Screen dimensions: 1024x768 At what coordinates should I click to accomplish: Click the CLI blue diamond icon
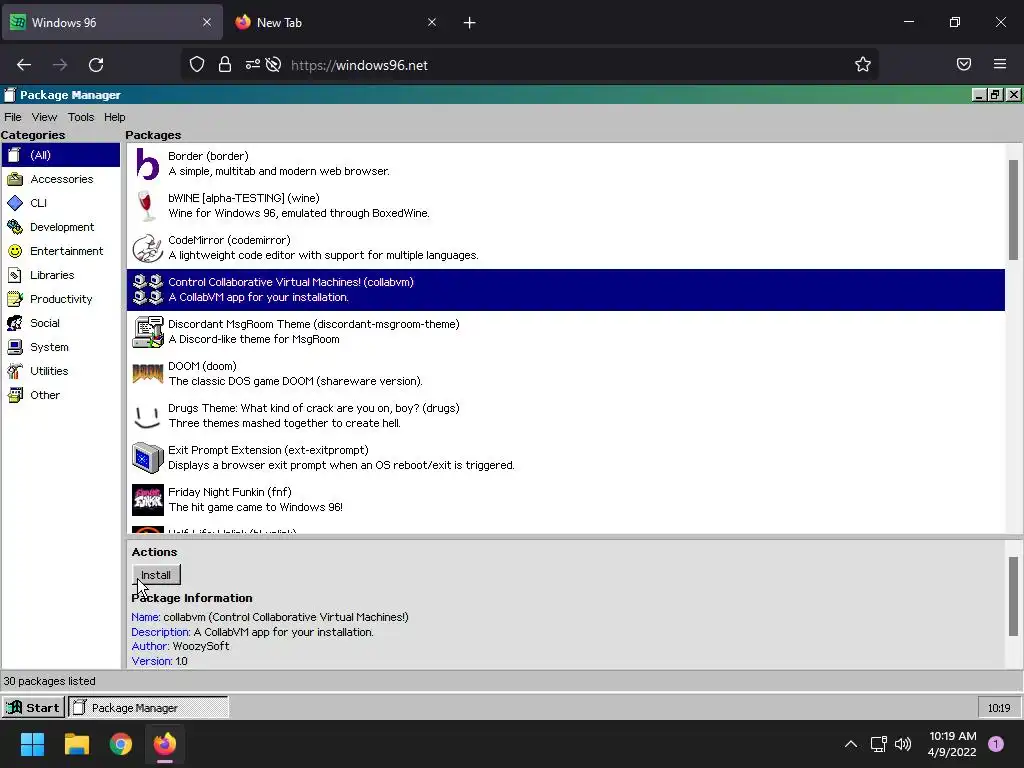[x=14, y=203]
